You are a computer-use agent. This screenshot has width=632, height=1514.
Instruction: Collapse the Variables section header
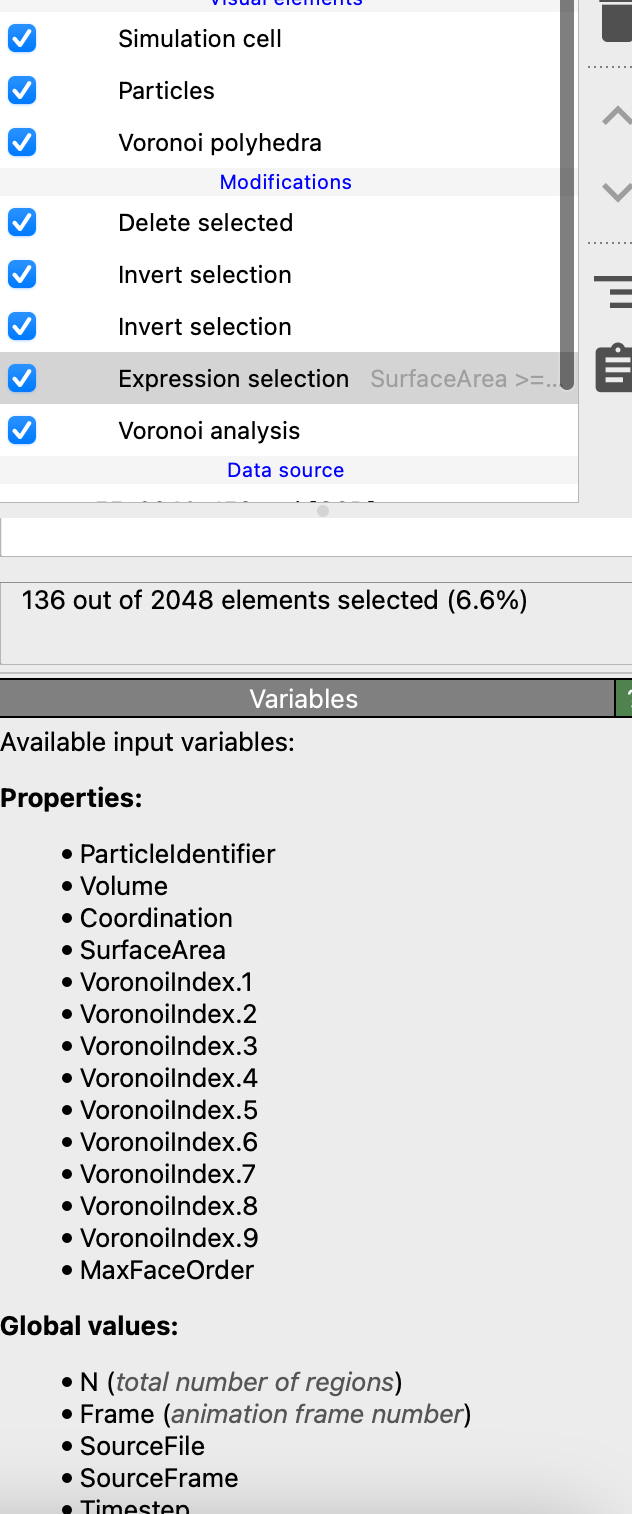tap(303, 698)
